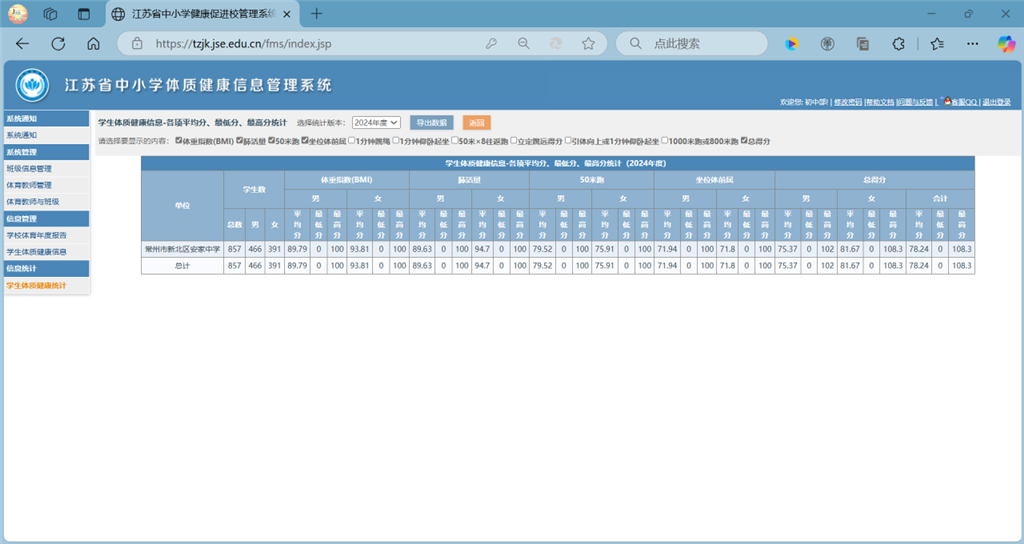Click the browser address bar URL
This screenshot has width=1024, height=544.
(243, 44)
